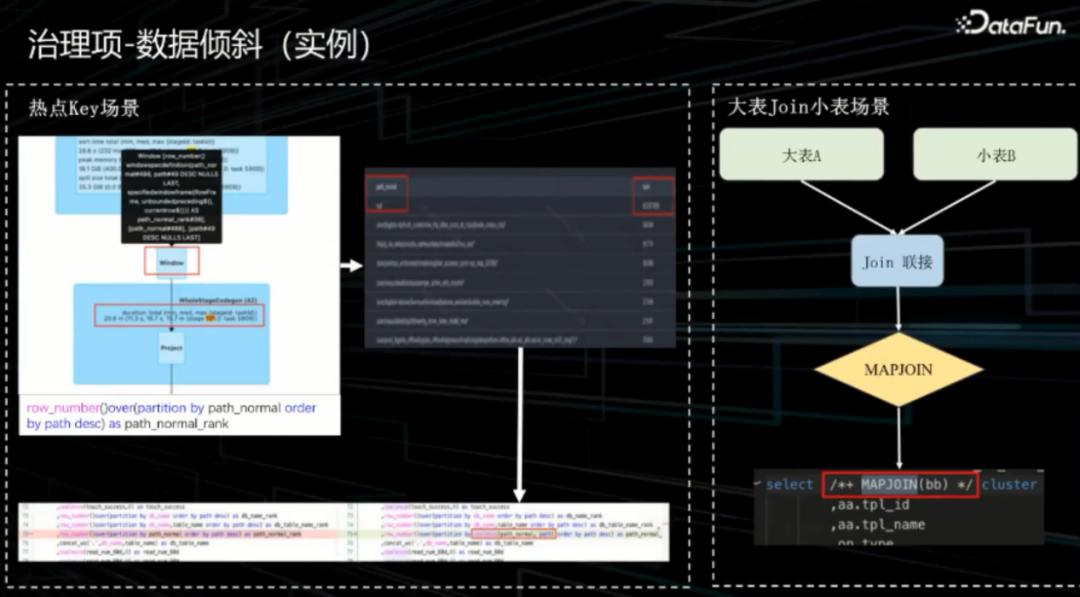This screenshot has height=597, width=1080.
Task: Click the coalesce(path_normal, path) expression in the right diff pane
Action: tap(514, 534)
